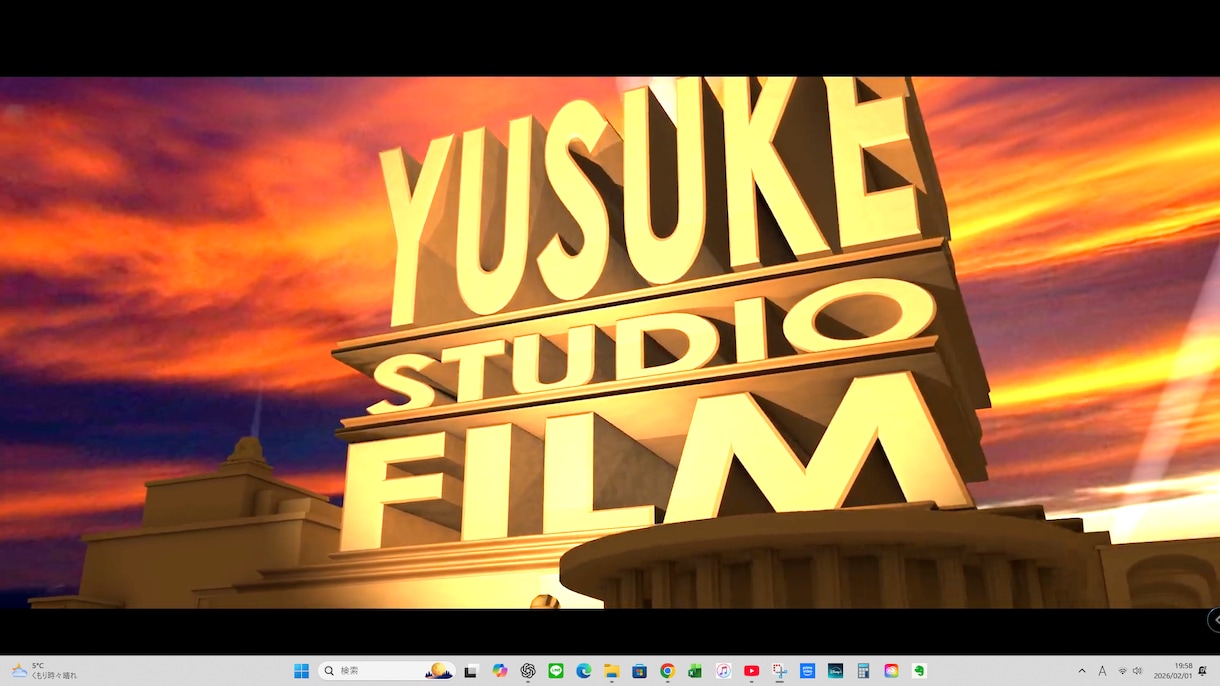
Task: Toggle the IME input mode indicator A
Action: pyautogui.click(x=1103, y=671)
